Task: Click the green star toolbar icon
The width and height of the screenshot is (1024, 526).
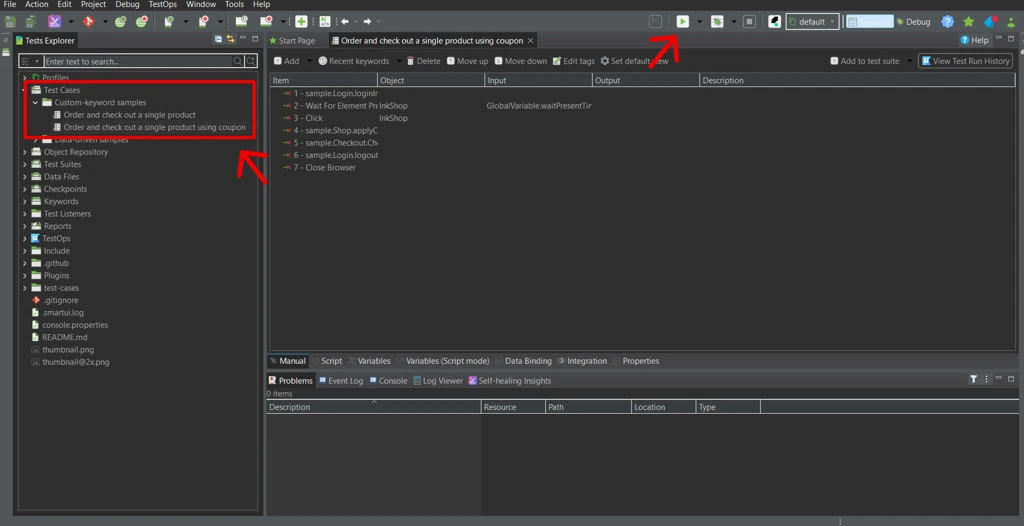Action: [968, 22]
